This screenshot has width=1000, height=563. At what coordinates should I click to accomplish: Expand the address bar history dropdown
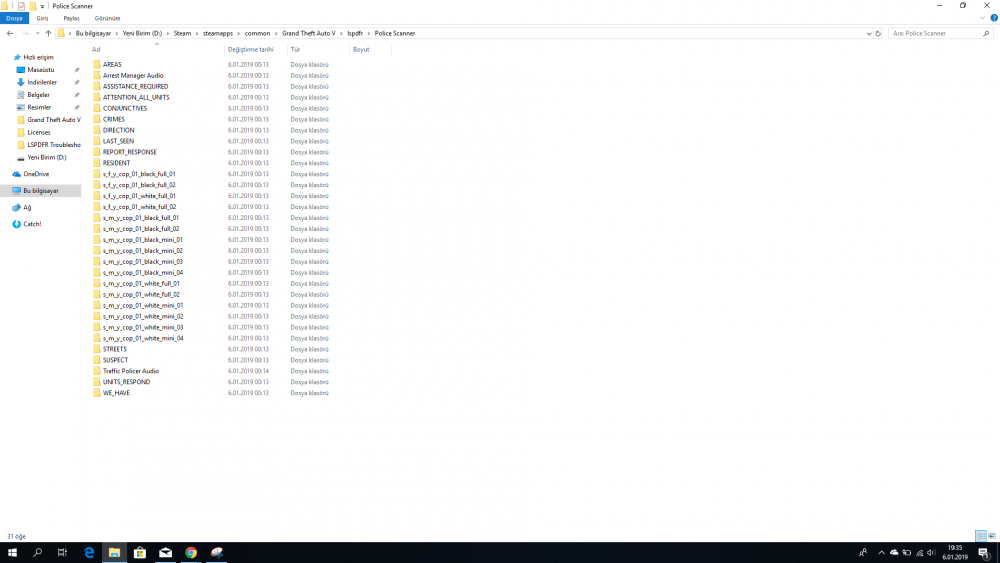(x=869, y=33)
